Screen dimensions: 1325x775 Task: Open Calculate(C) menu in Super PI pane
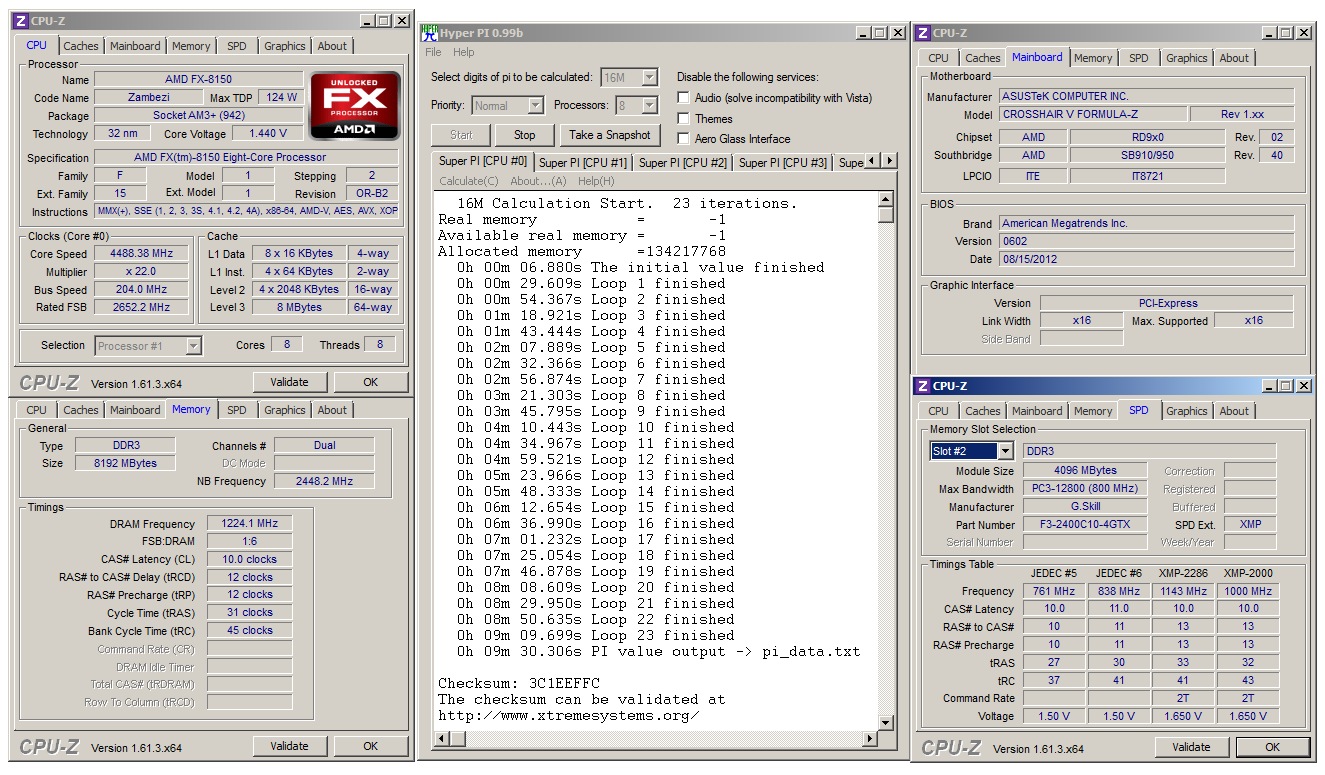click(469, 181)
